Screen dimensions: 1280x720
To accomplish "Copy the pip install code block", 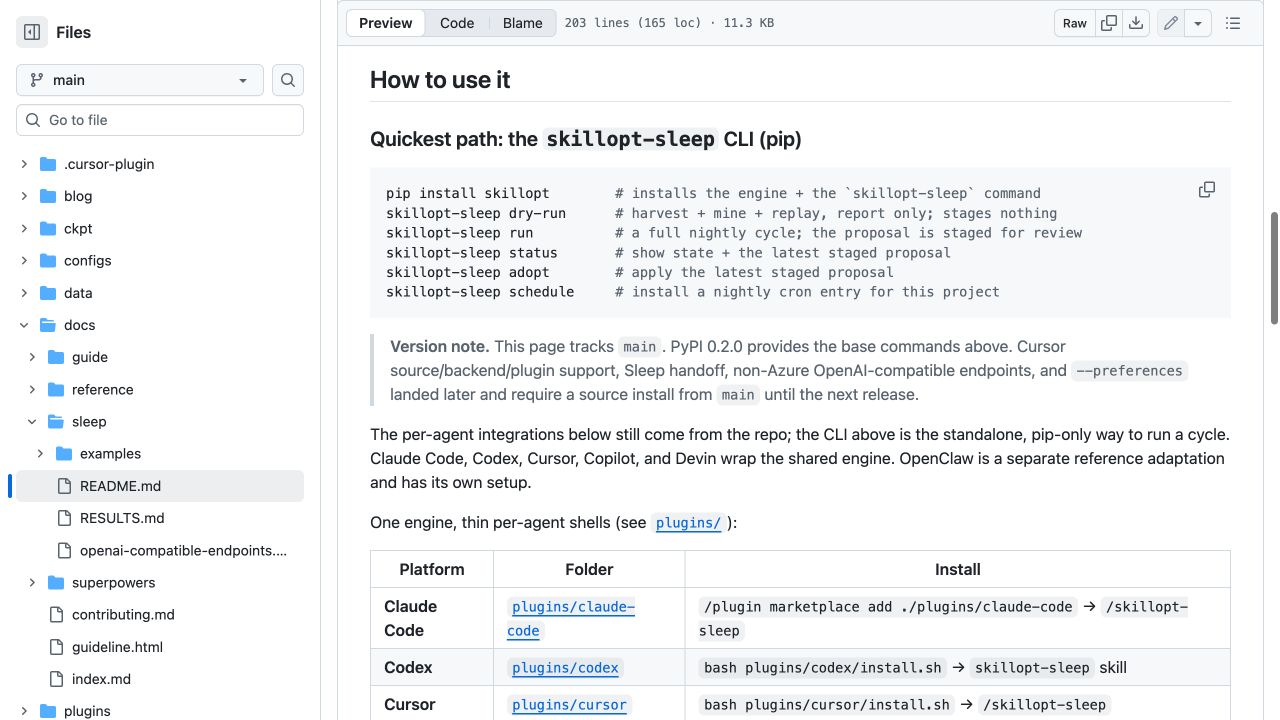I will [1207, 190].
